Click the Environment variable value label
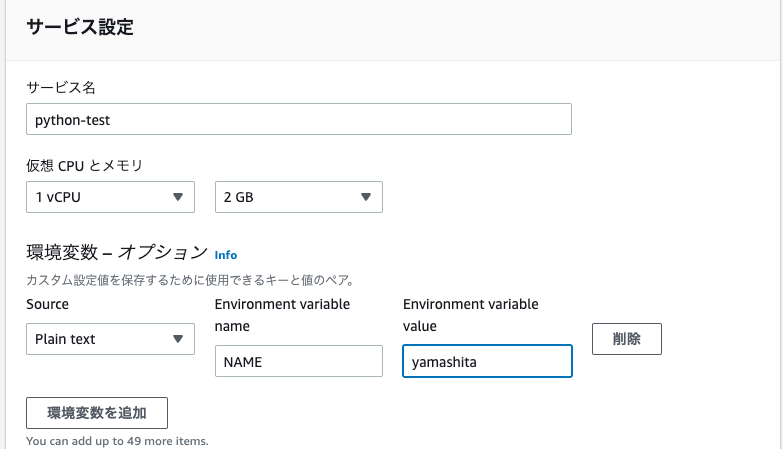 click(x=470, y=315)
